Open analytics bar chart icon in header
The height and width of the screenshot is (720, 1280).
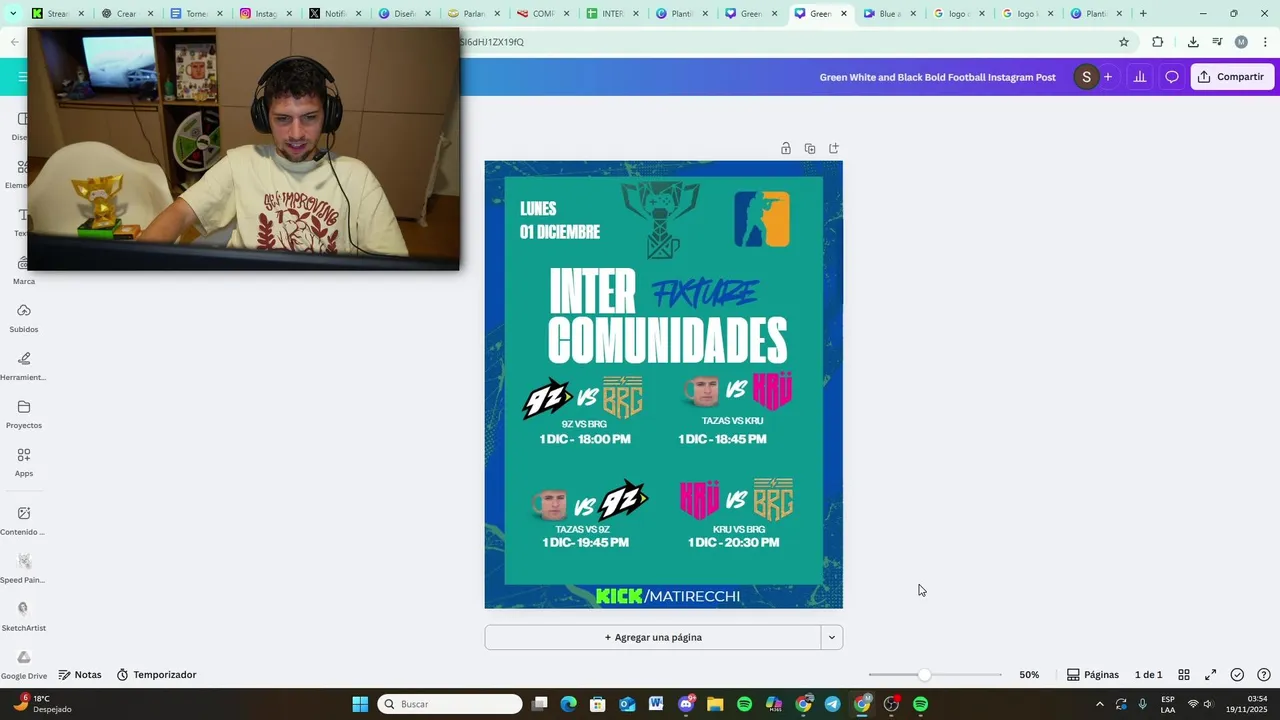click(x=1139, y=77)
